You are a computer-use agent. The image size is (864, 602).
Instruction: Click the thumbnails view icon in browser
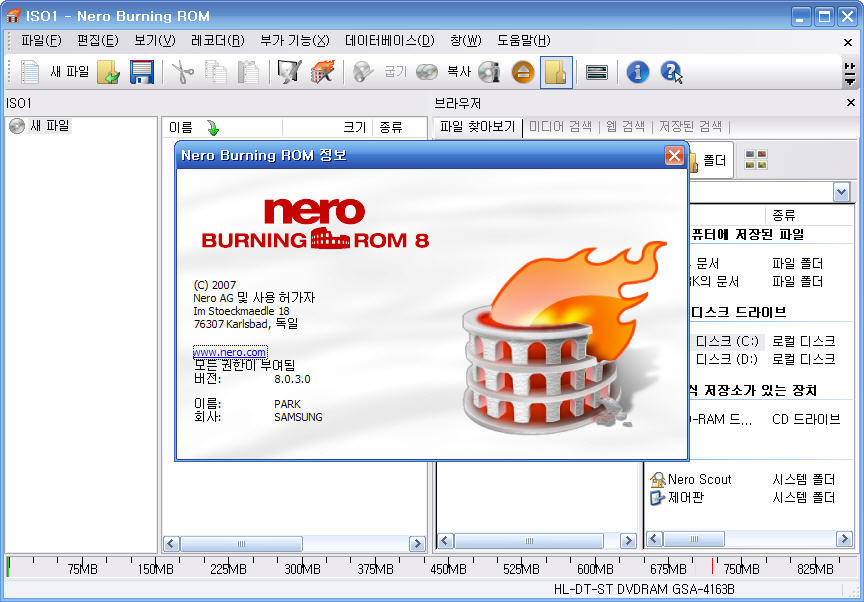click(x=756, y=160)
